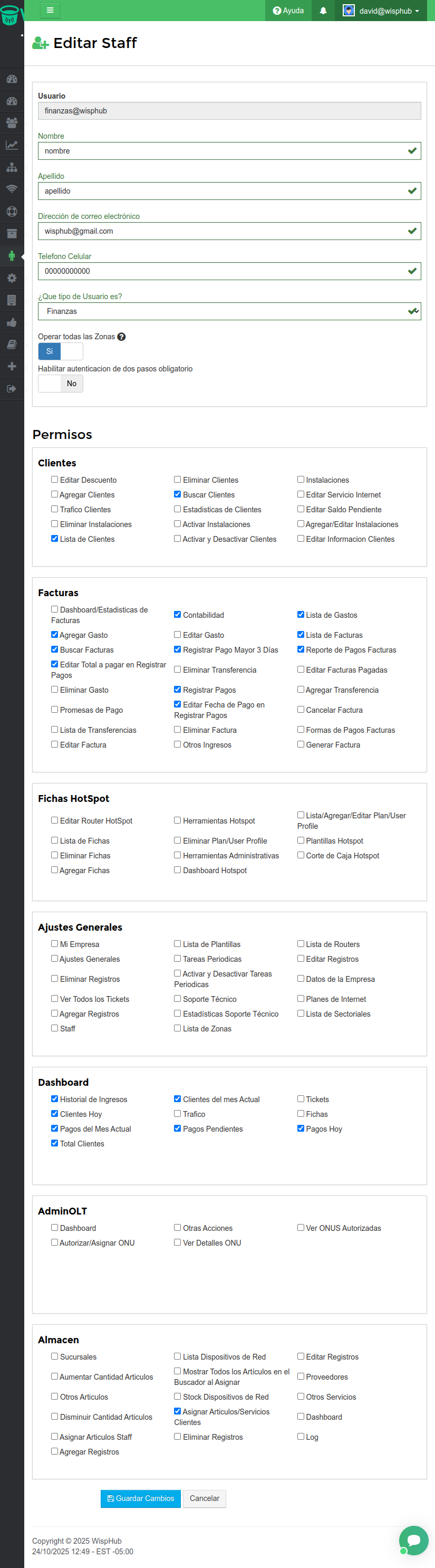Viewport: 435px width, 1568px height.
Task: Uncheck the Contabilidad permission
Action: click(x=178, y=615)
